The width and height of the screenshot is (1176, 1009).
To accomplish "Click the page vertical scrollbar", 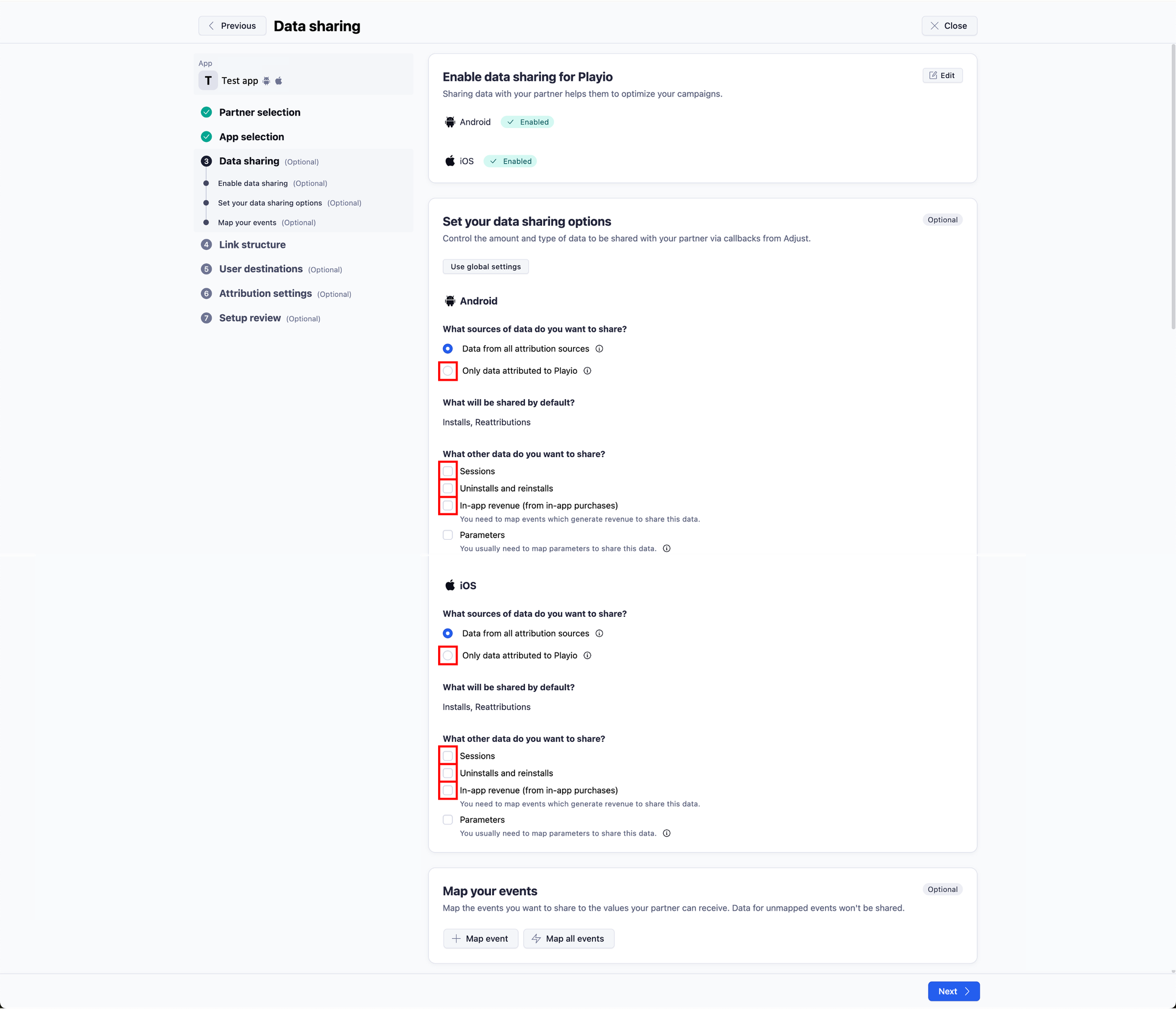I will (x=1173, y=187).
